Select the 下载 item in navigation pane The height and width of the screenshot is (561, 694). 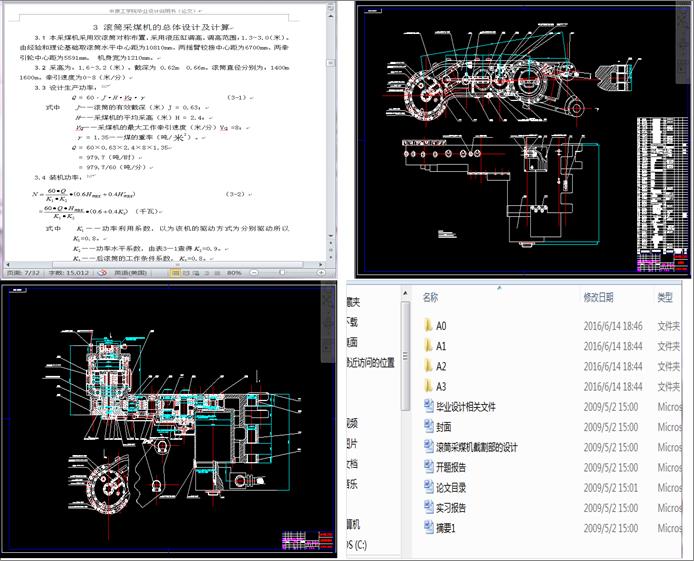[353, 322]
